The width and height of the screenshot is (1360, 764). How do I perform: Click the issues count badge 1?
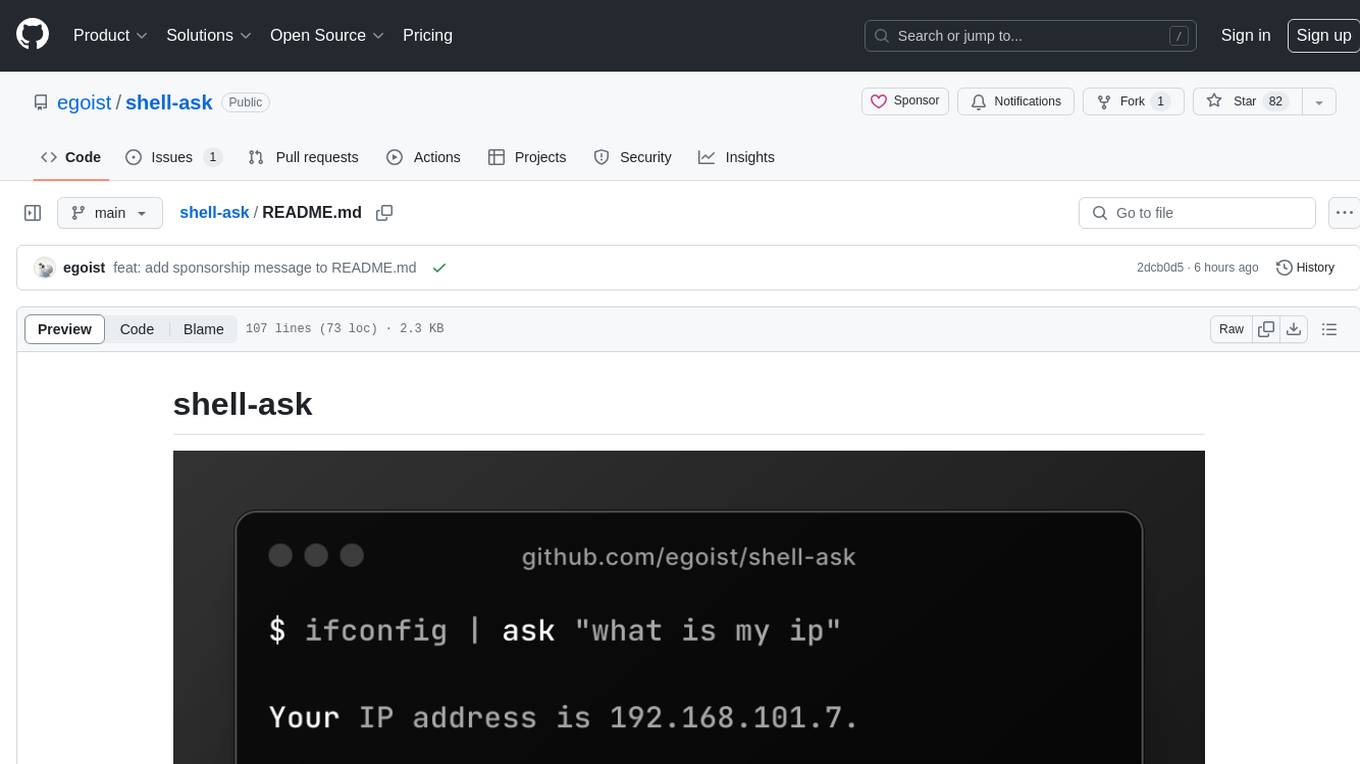tap(212, 157)
